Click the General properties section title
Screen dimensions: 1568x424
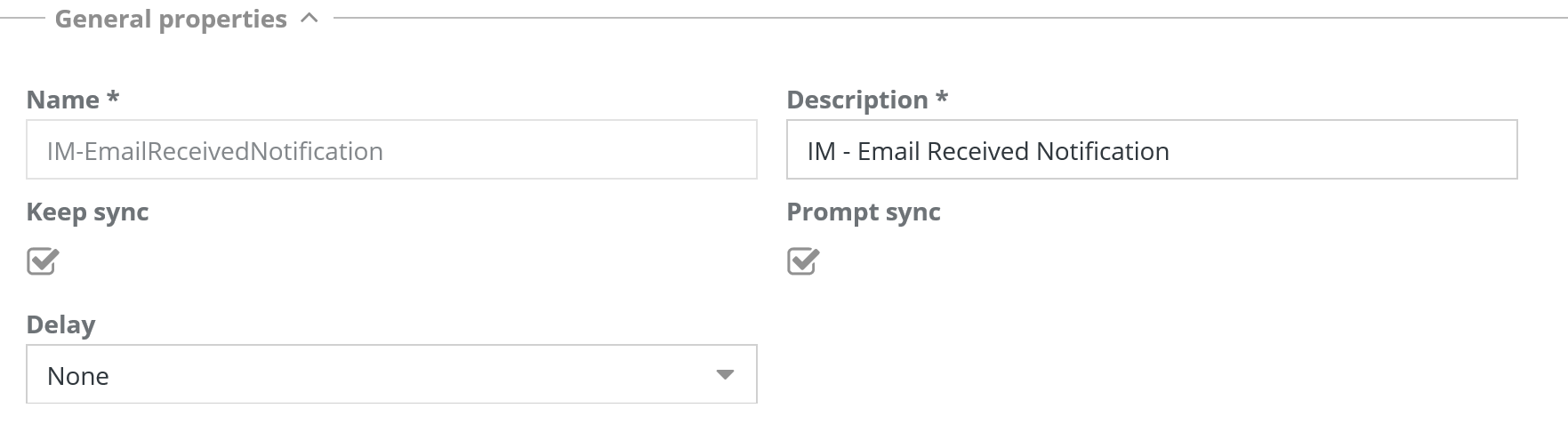click(171, 19)
